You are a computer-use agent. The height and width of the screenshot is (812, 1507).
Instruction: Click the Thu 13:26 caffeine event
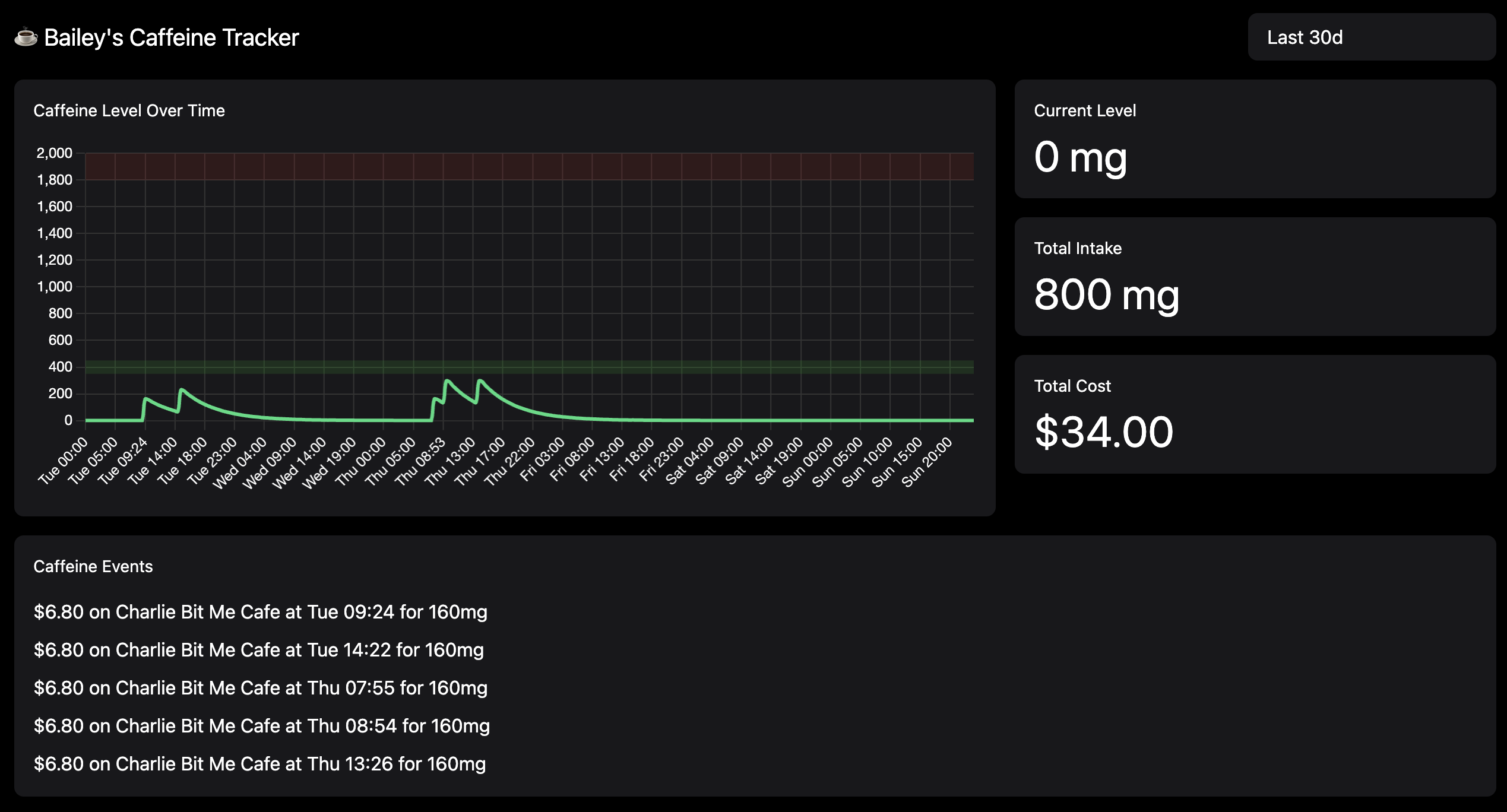click(x=259, y=764)
